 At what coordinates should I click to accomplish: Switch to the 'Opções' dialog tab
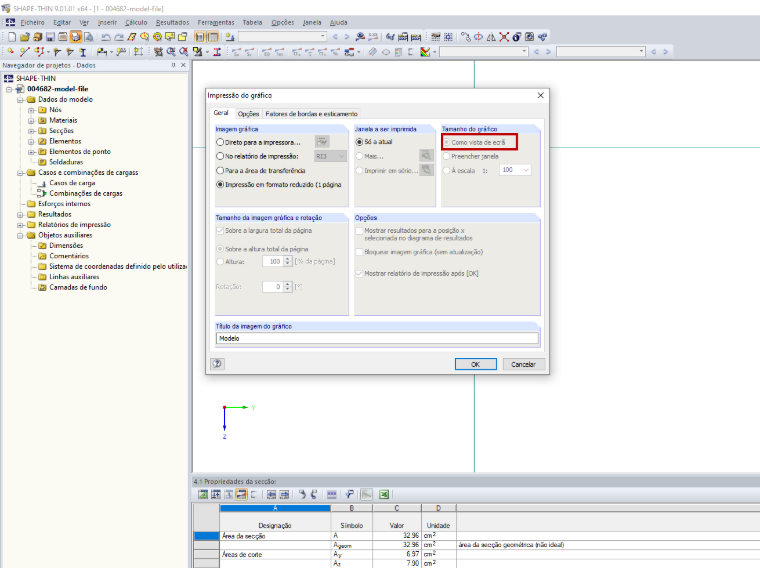pos(248,114)
